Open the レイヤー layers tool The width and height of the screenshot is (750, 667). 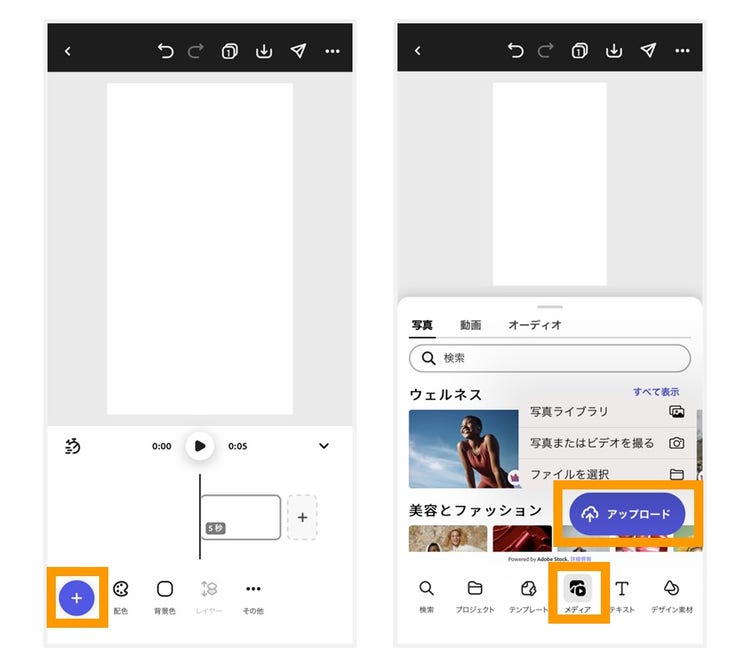pos(209,597)
